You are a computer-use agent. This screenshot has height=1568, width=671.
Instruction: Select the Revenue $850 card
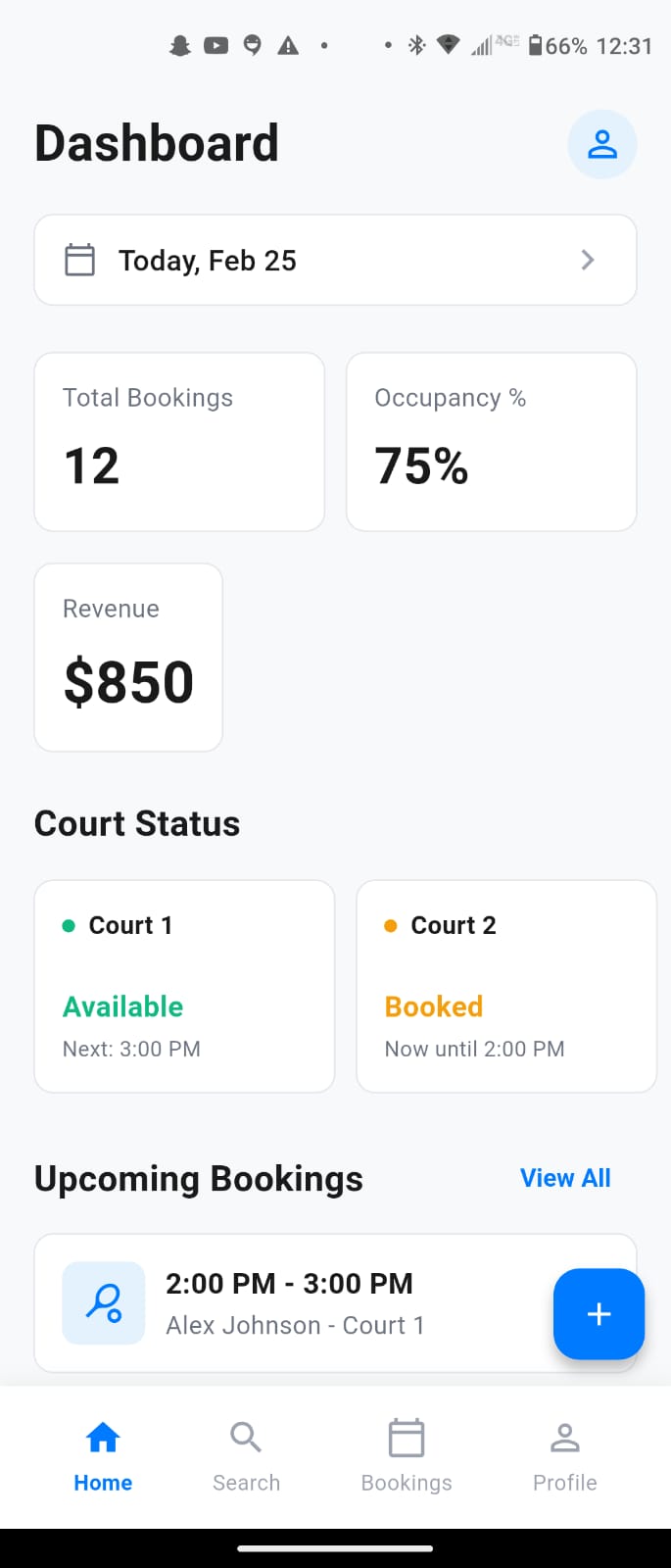tap(128, 658)
